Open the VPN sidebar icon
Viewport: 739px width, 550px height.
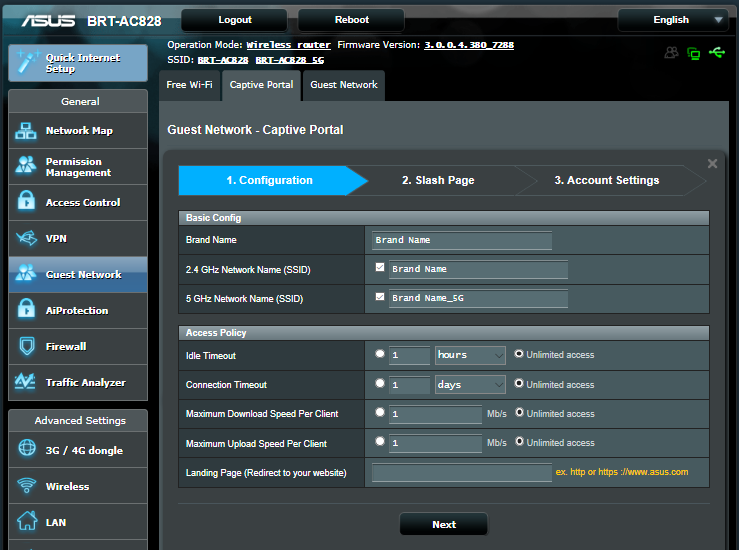pos(27,238)
